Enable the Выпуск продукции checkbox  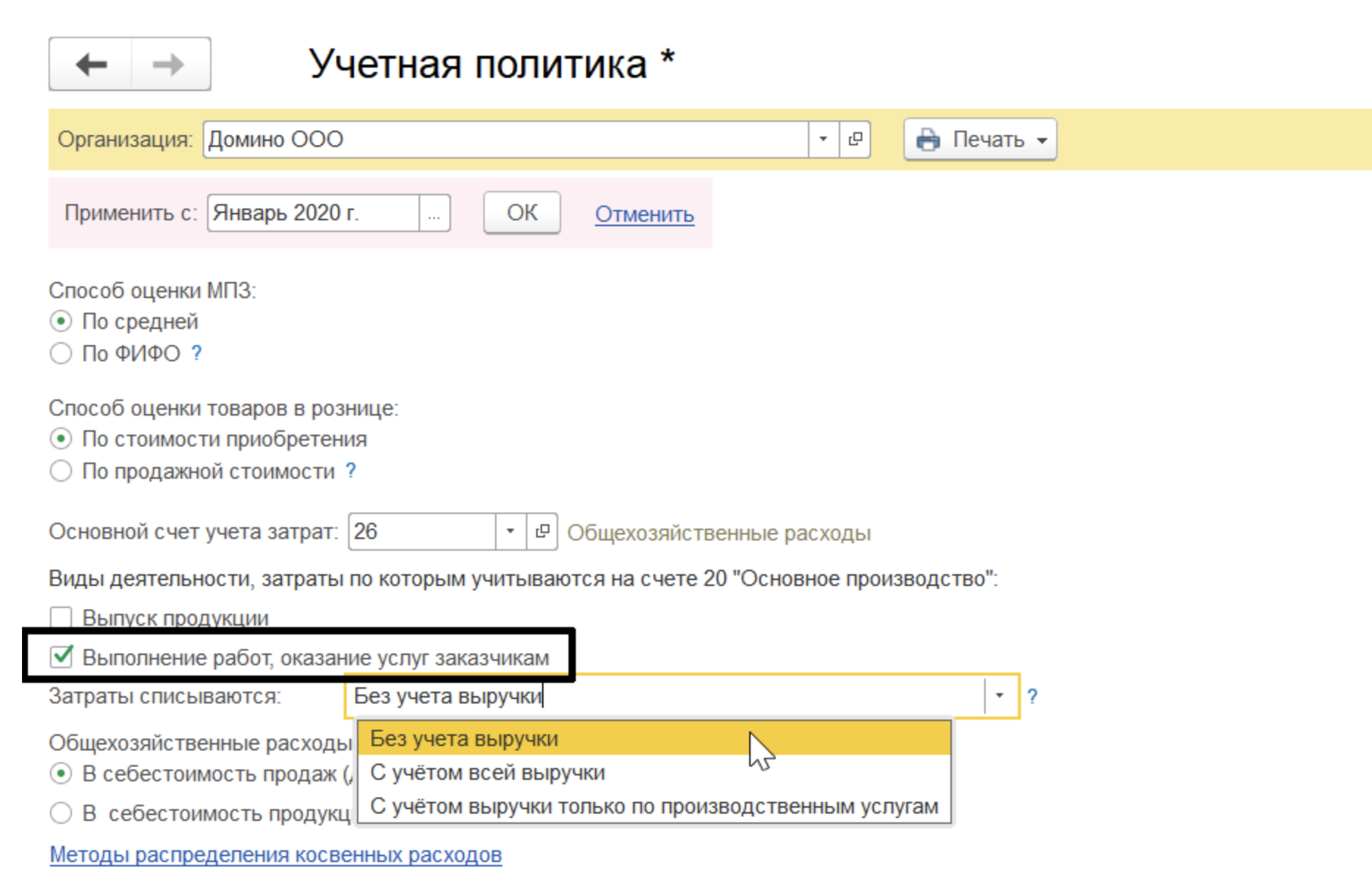62,617
